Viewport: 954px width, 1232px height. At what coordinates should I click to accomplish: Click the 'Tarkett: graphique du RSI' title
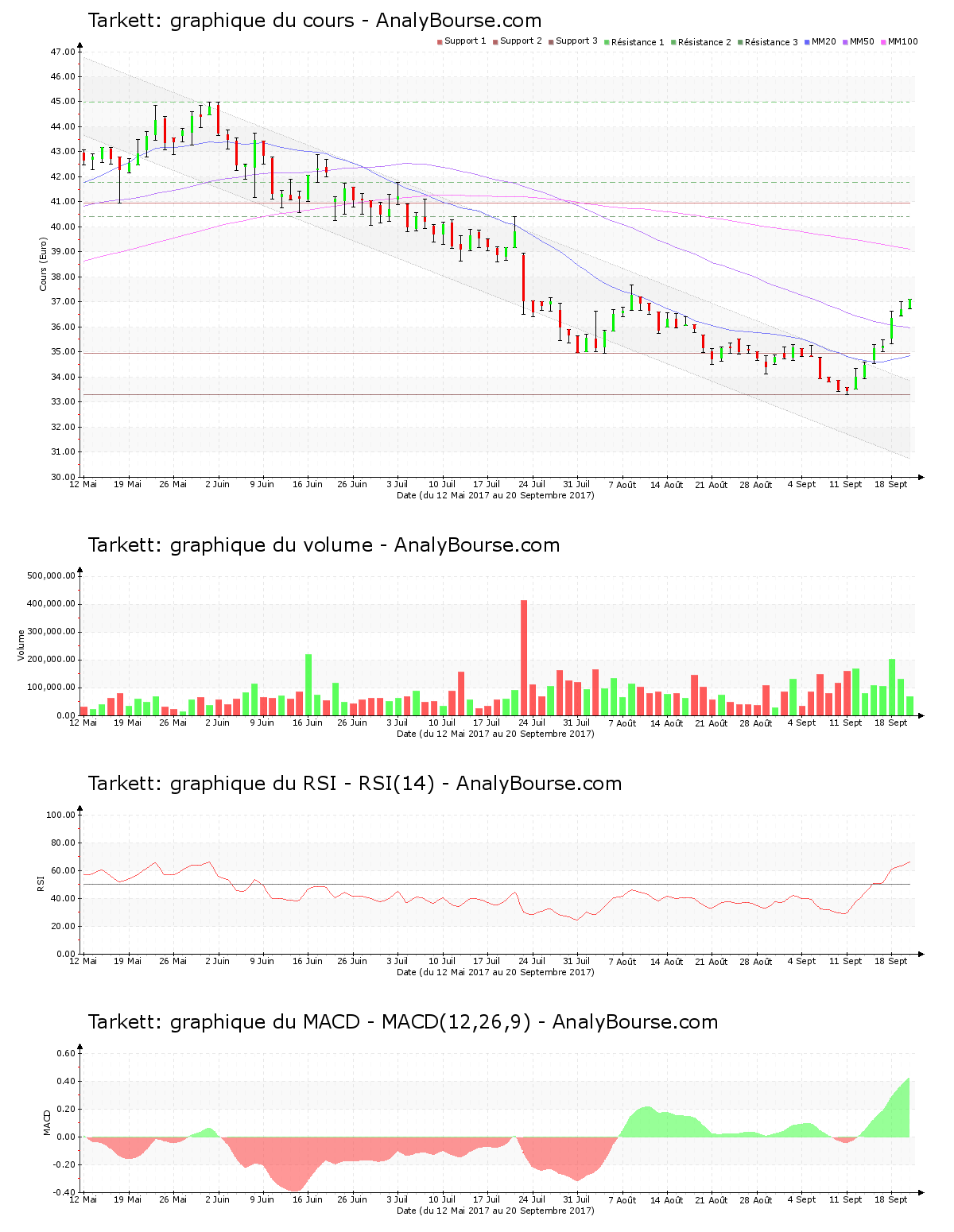pos(355,784)
